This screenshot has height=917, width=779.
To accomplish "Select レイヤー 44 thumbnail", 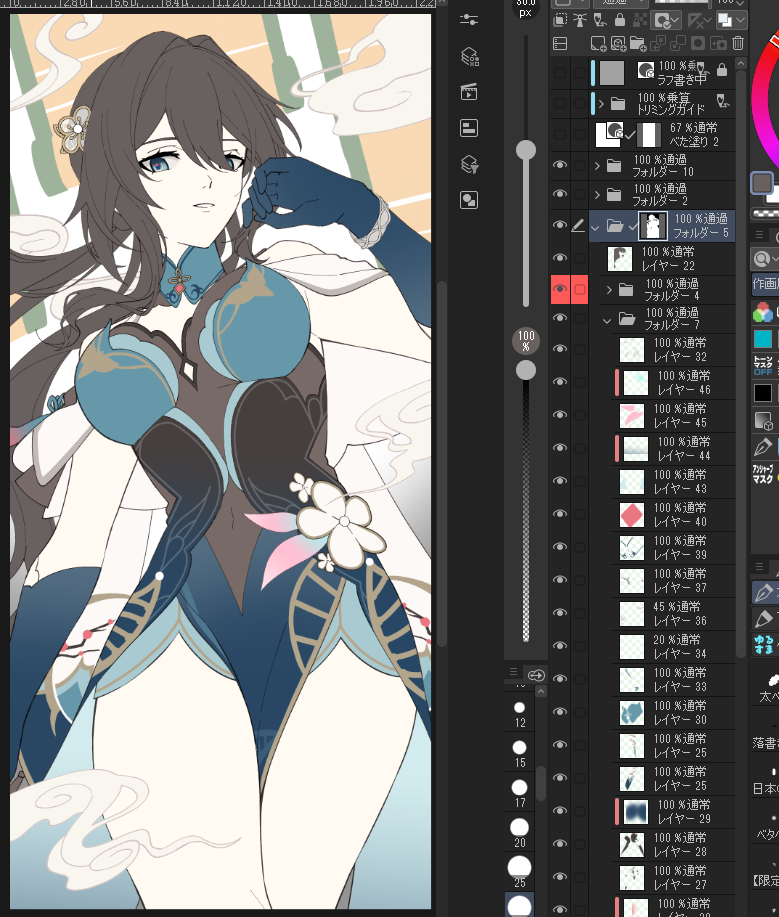I will (x=636, y=449).
